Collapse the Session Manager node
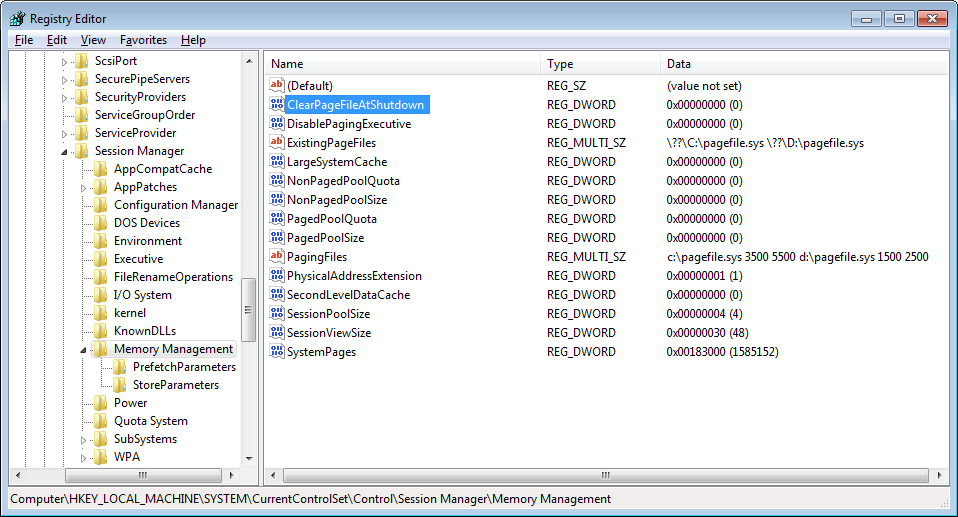 pos(64,152)
